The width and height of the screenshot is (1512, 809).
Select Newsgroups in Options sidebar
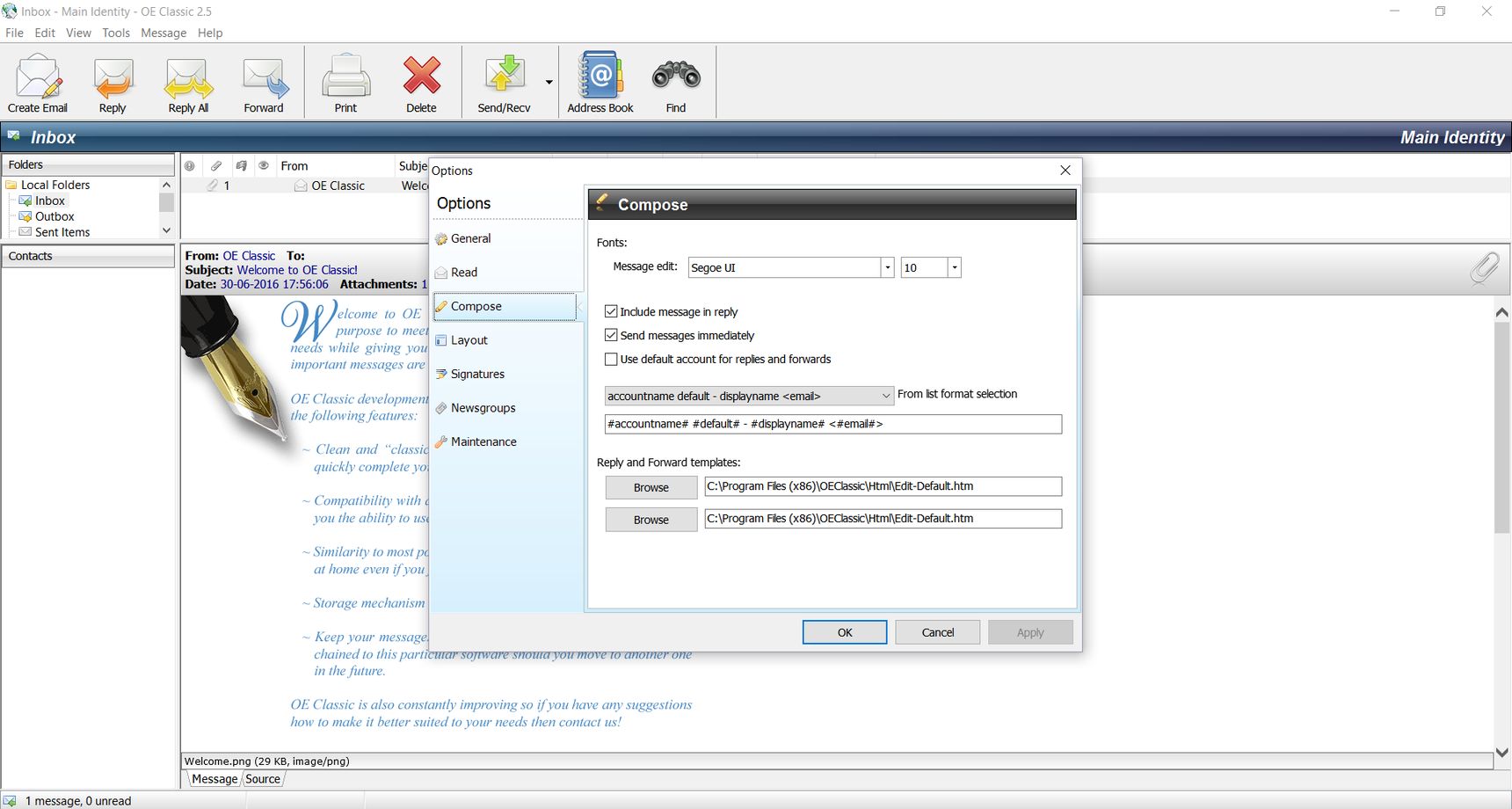[505, 408]
